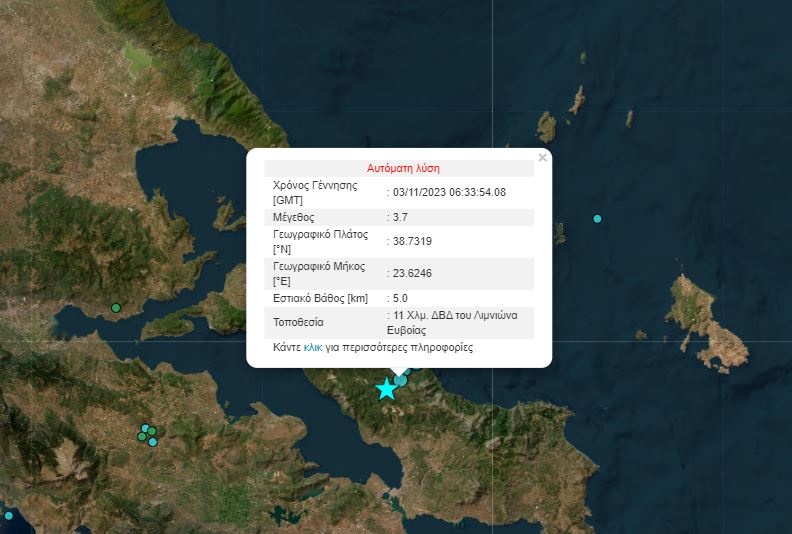Click the cyan star earthquake marker
This screenshot has width=792, height=534.
pyautogui.click(x=386, y=389)
